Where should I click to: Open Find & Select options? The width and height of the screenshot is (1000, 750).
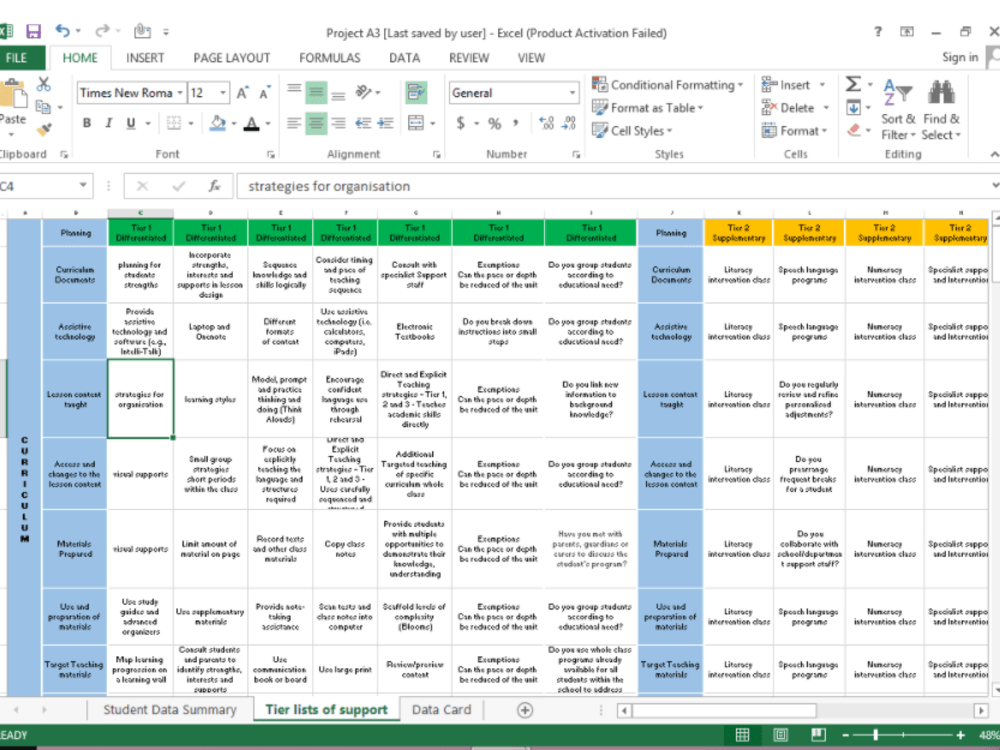pos(941,109)
